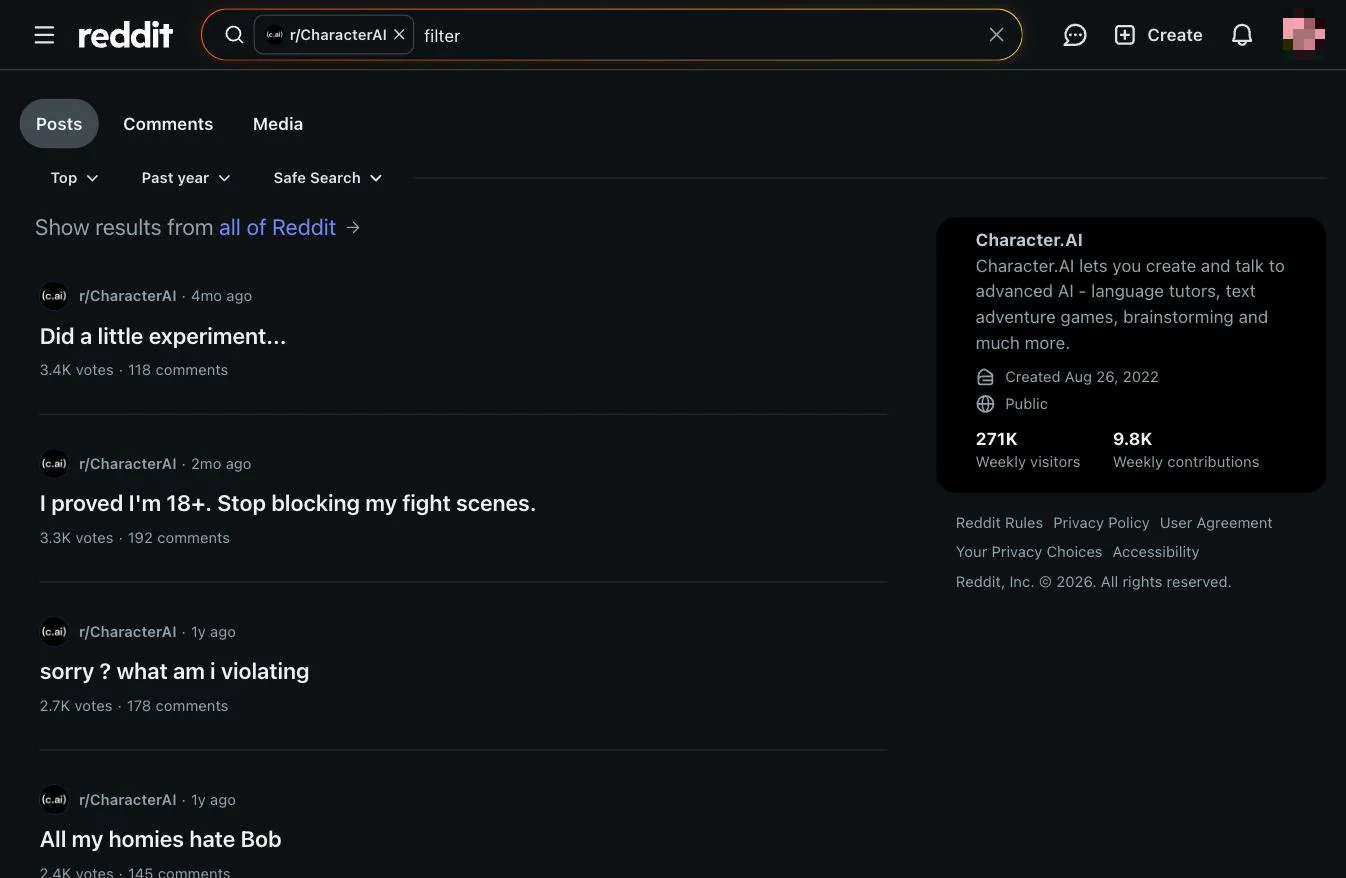Click the c.ai icon in the search chip
The width and height of the screenshot is (1346, 878).
pyautogui.click(x=274, y=35)
